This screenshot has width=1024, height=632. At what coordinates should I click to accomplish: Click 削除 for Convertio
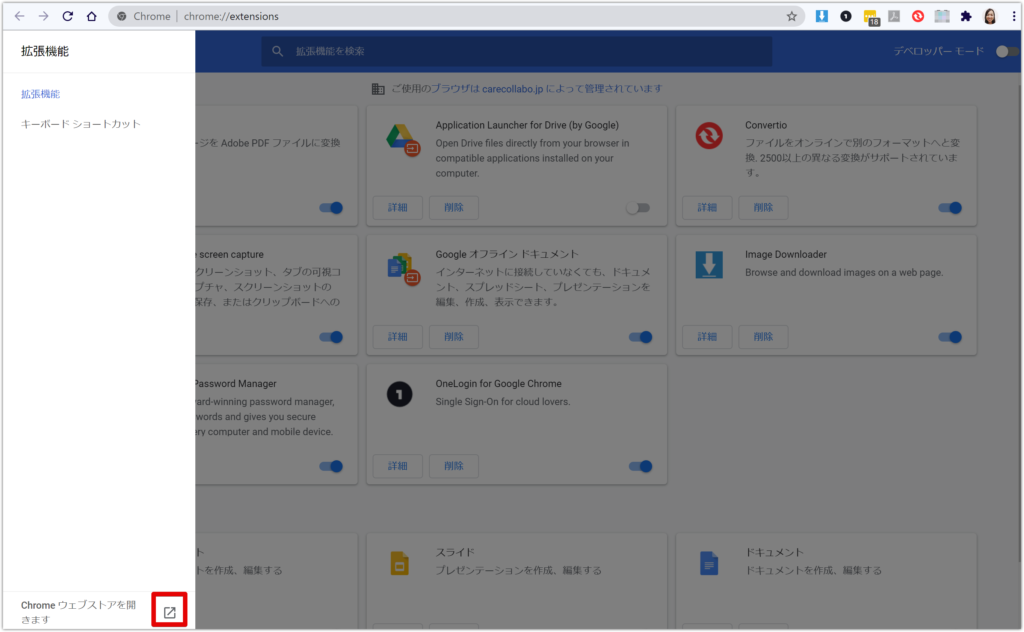point(763,208)
